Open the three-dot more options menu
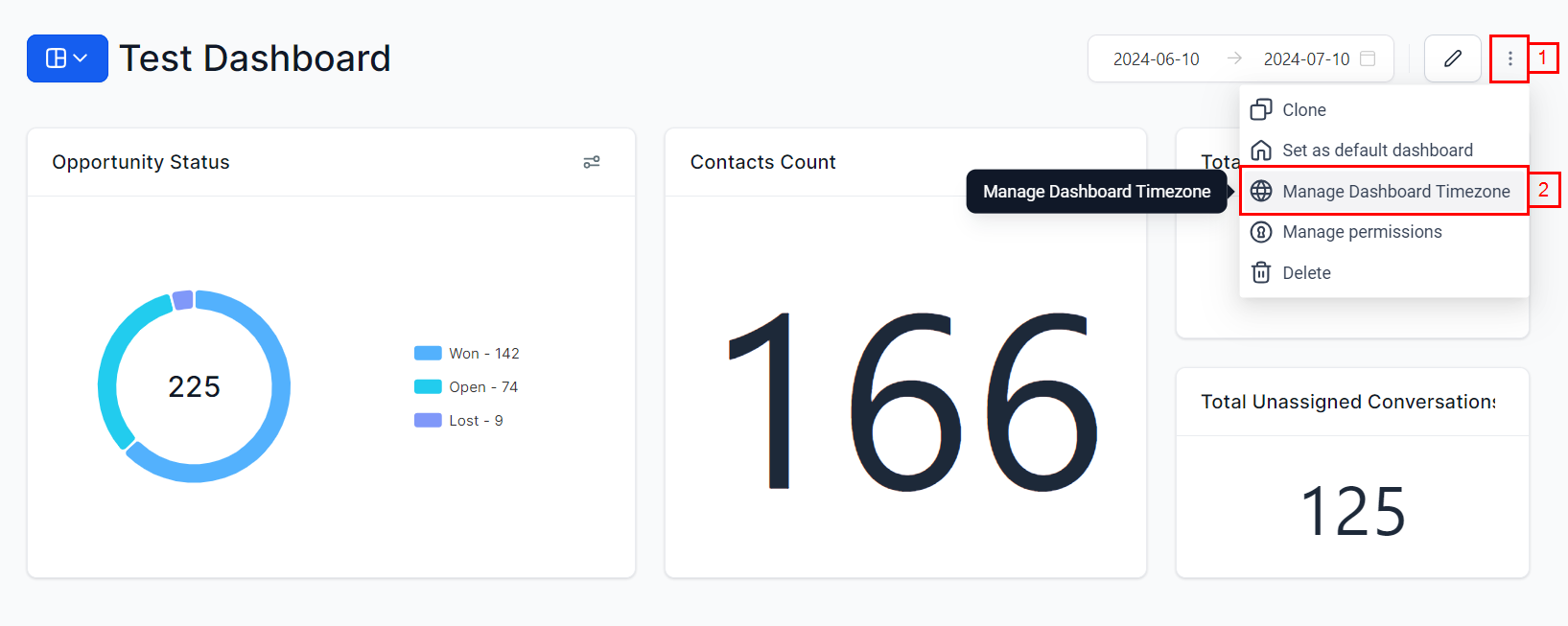This screenshot has width=1568, height=626. coord(1509,58)
